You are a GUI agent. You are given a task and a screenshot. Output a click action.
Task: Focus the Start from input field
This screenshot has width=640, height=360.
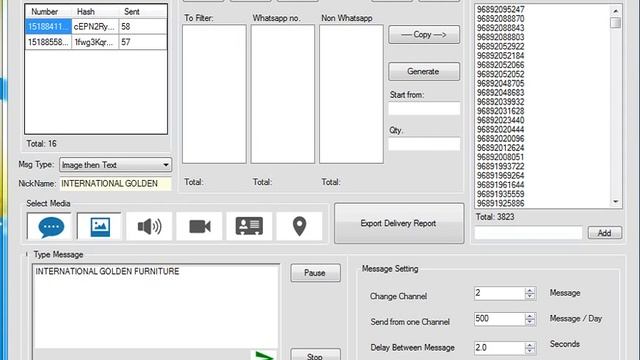coord(424,108)
